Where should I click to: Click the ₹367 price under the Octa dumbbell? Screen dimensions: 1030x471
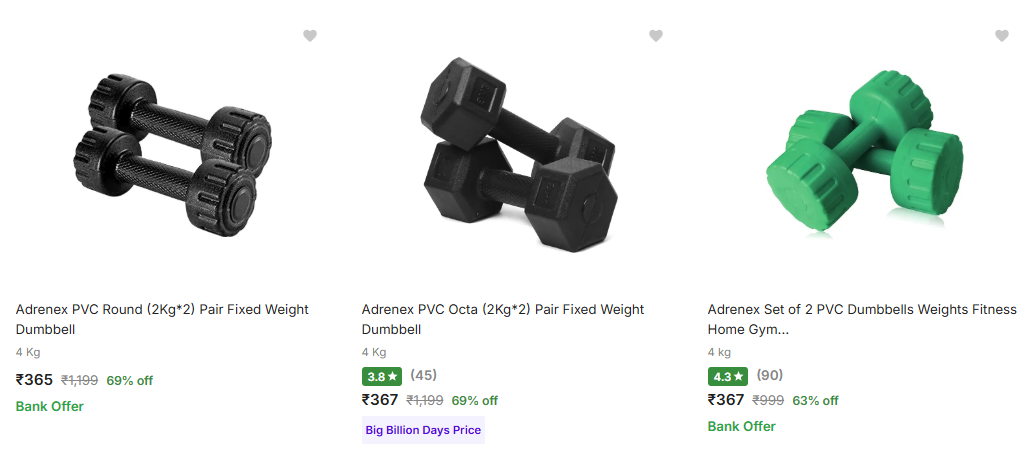(x=380, y=400)
